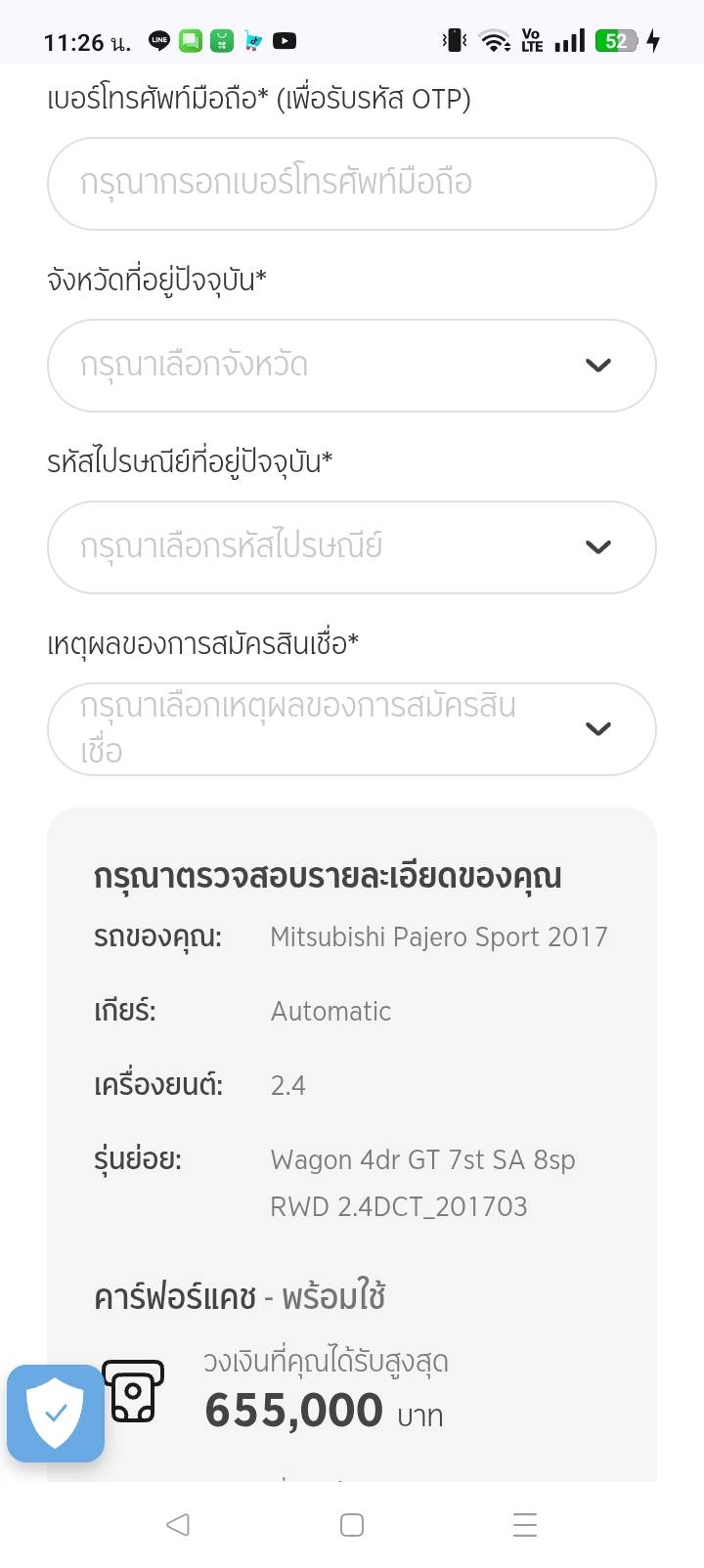Tap the blue shield security badge

pos(56,1414)
